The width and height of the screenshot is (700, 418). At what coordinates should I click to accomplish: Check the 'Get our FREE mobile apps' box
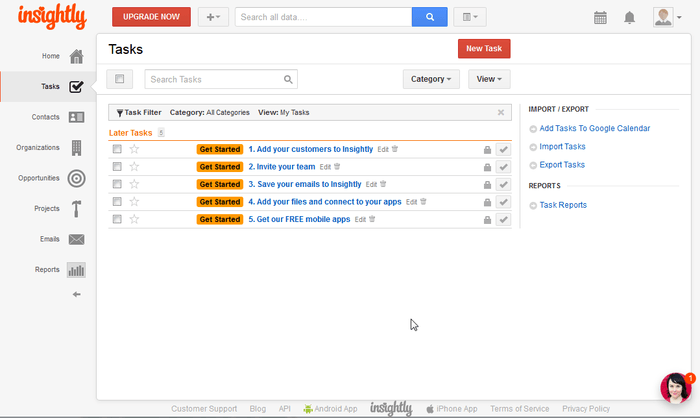117,219
